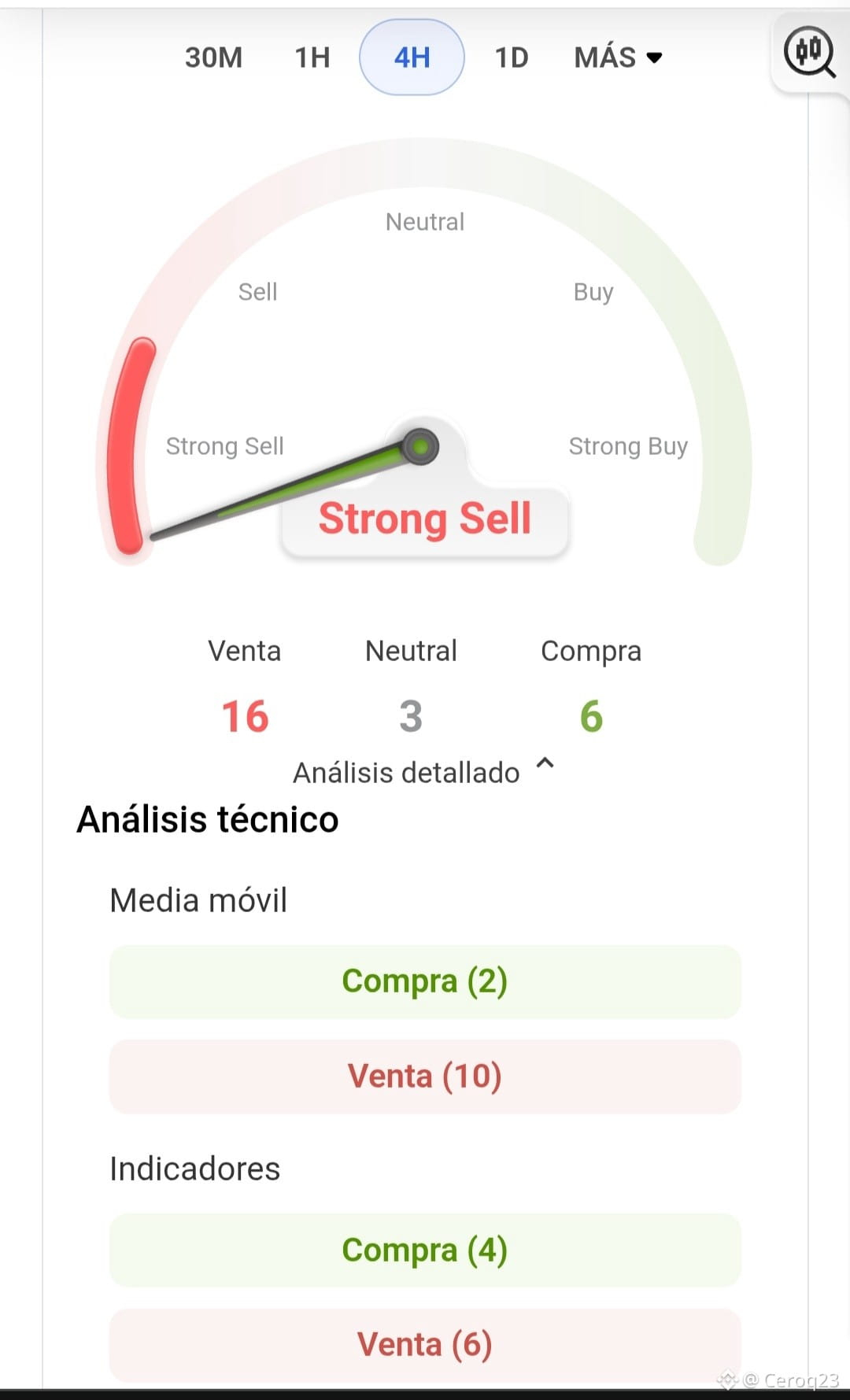Click the Strong Sell result badge

pos(425,519)
